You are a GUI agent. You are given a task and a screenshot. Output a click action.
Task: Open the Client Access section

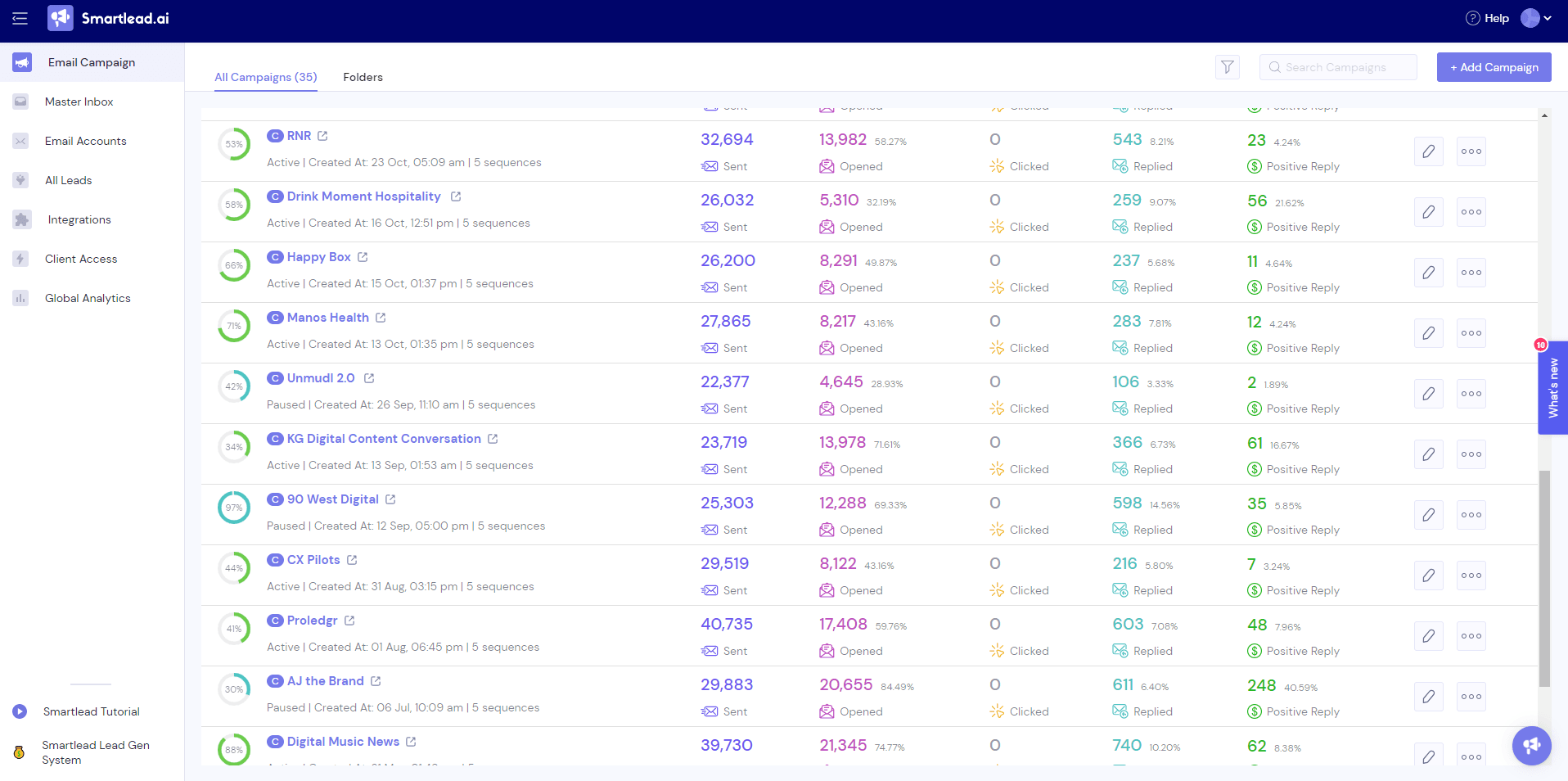click(x=81, y=259)
